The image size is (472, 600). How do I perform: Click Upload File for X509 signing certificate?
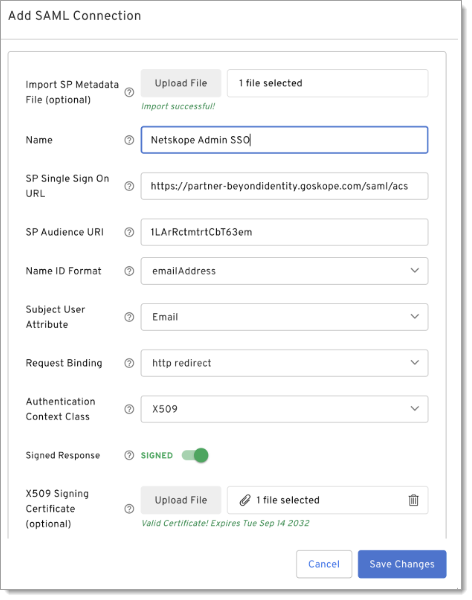coord(181,500)
